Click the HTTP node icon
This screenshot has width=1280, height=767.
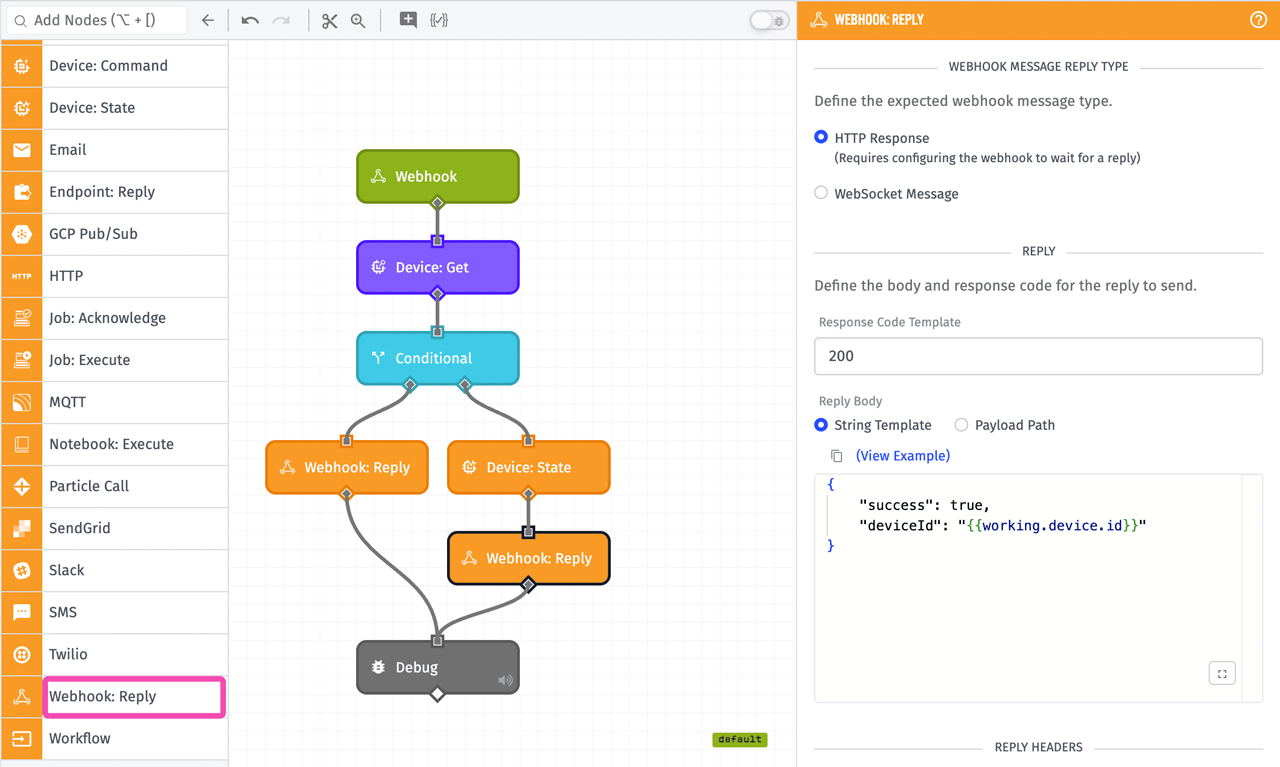[21, 276]
